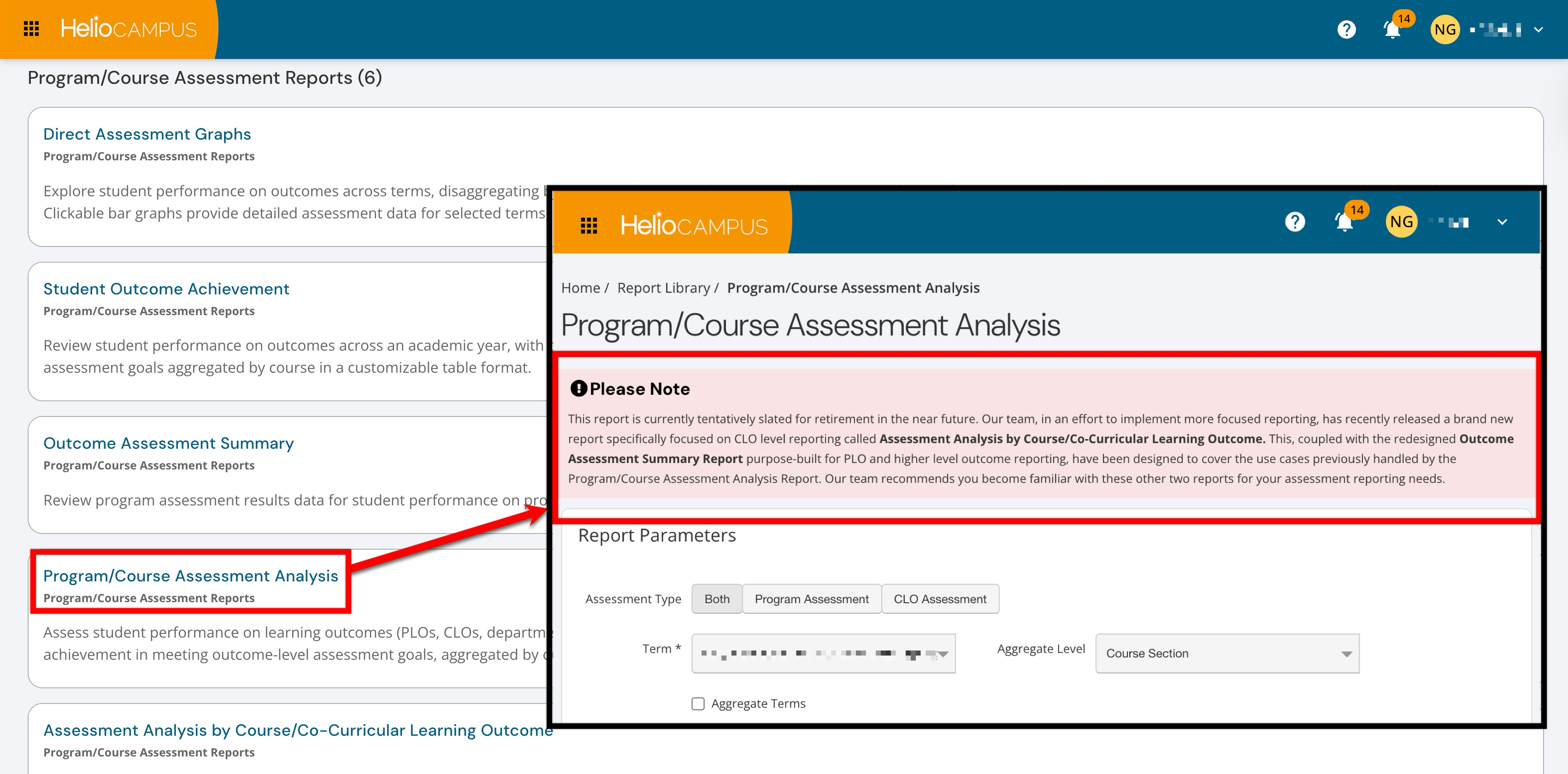
Task: Open the notifications bell in the background page header
Action: point(1392,29)
